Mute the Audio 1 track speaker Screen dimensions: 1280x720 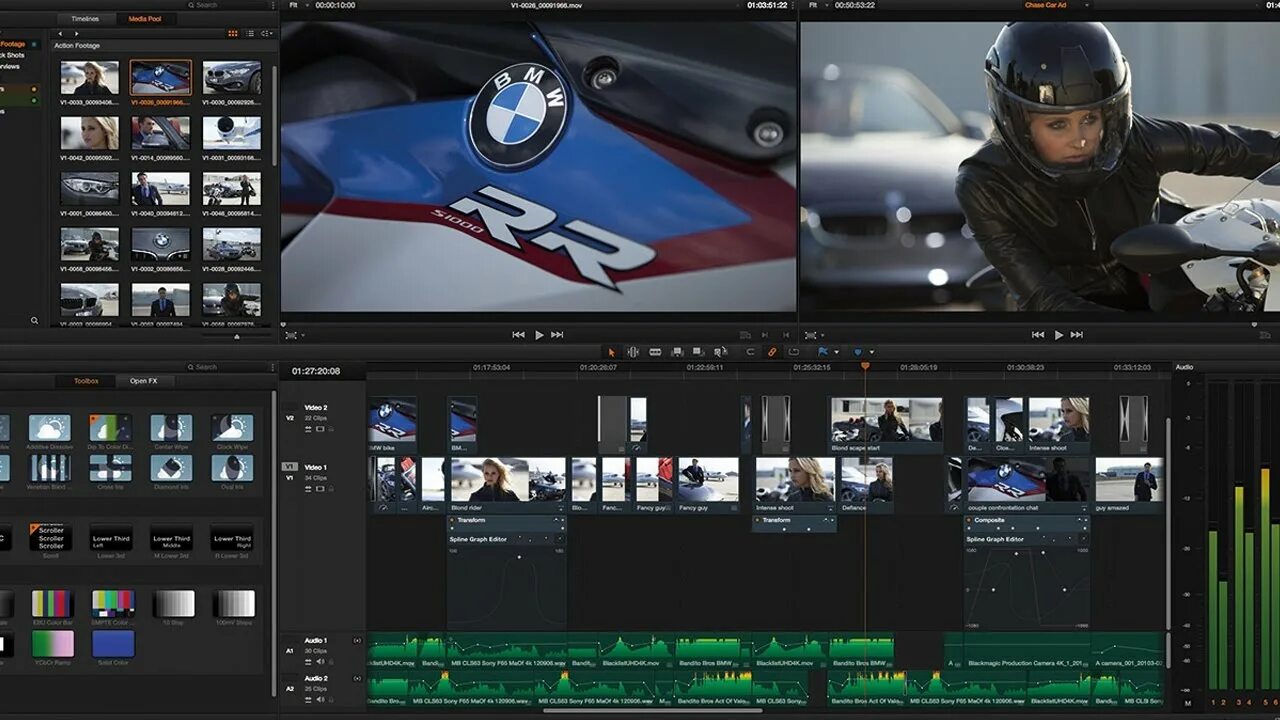(320, 661)
